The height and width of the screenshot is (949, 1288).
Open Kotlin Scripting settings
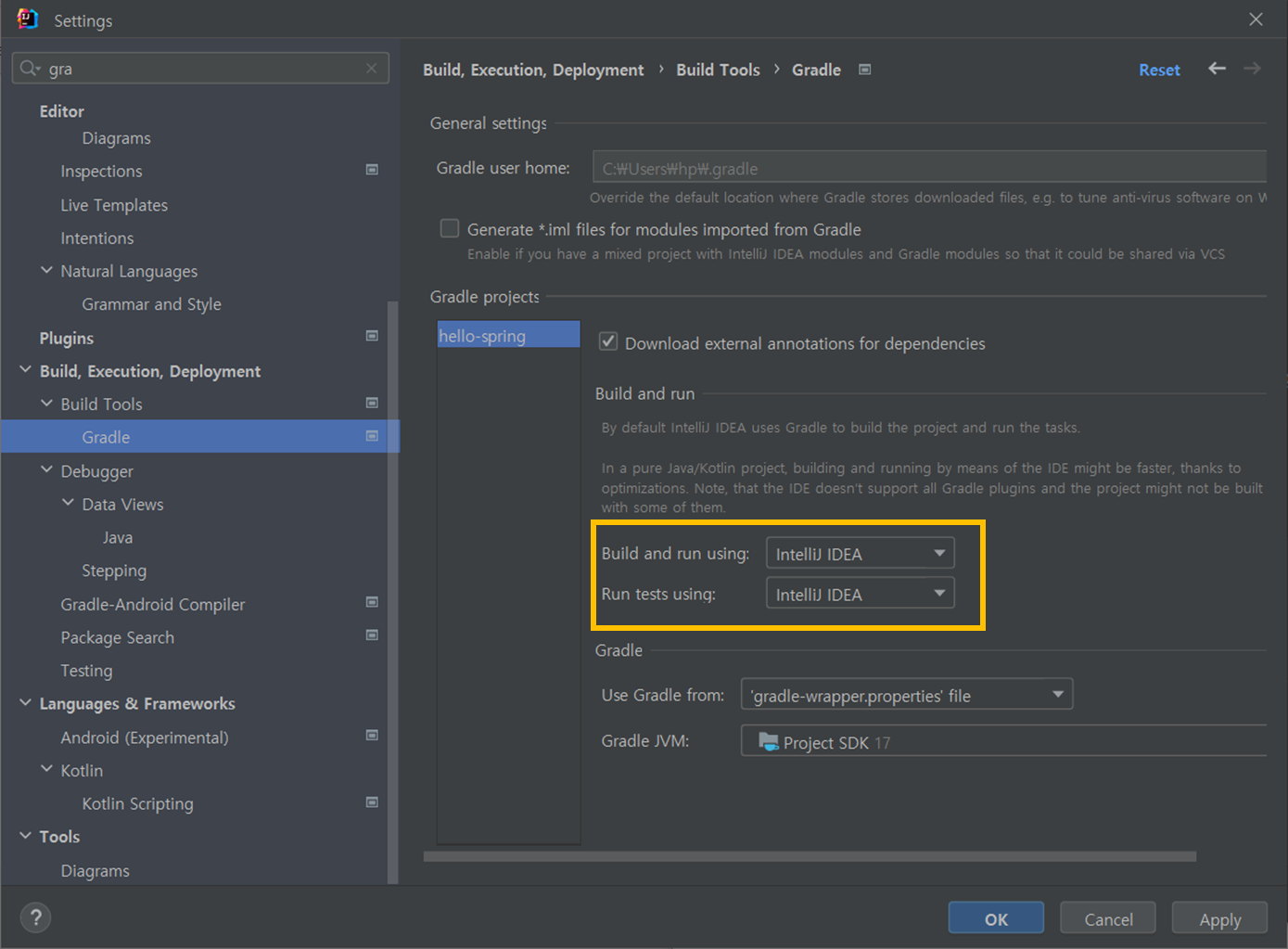click(137, 803)
